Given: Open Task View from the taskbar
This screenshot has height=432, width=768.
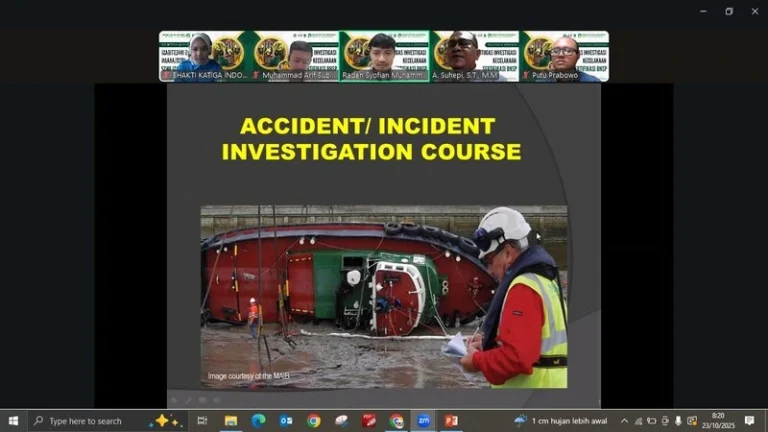Looking at the screenshot, I should click(202, 421).
